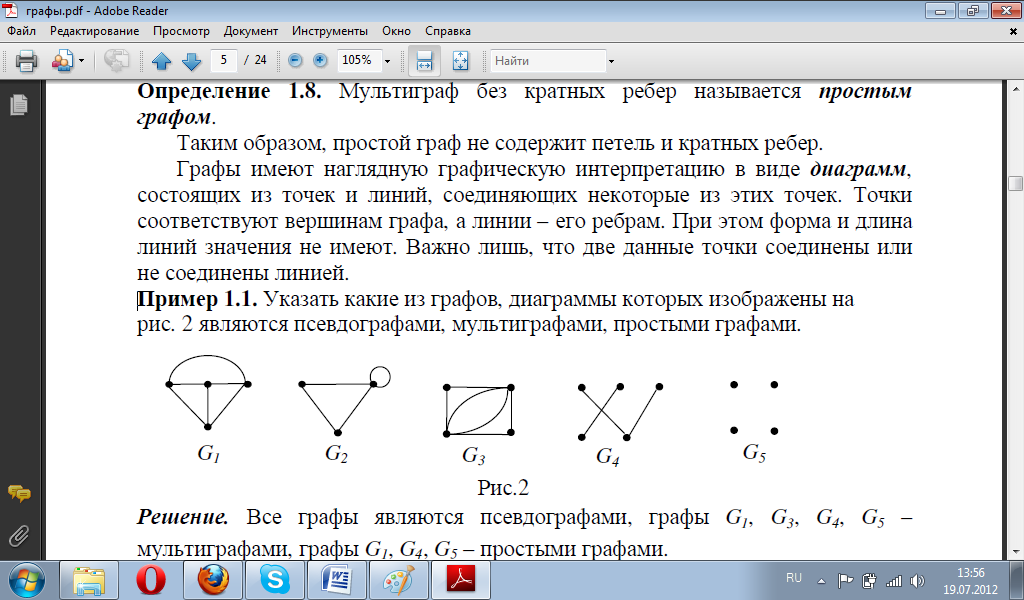Click the italic word "диаграмм"

coord(858,170)
